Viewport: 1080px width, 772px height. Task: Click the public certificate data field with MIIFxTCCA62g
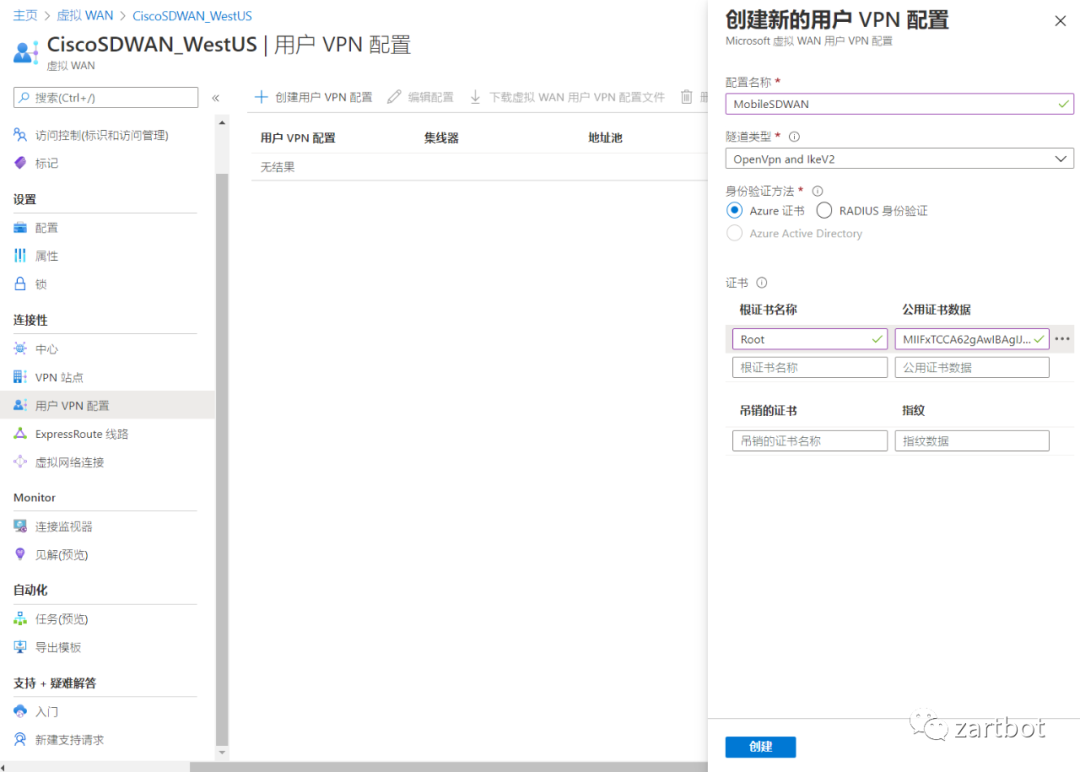pyautogui.click(x=972, y=339)
